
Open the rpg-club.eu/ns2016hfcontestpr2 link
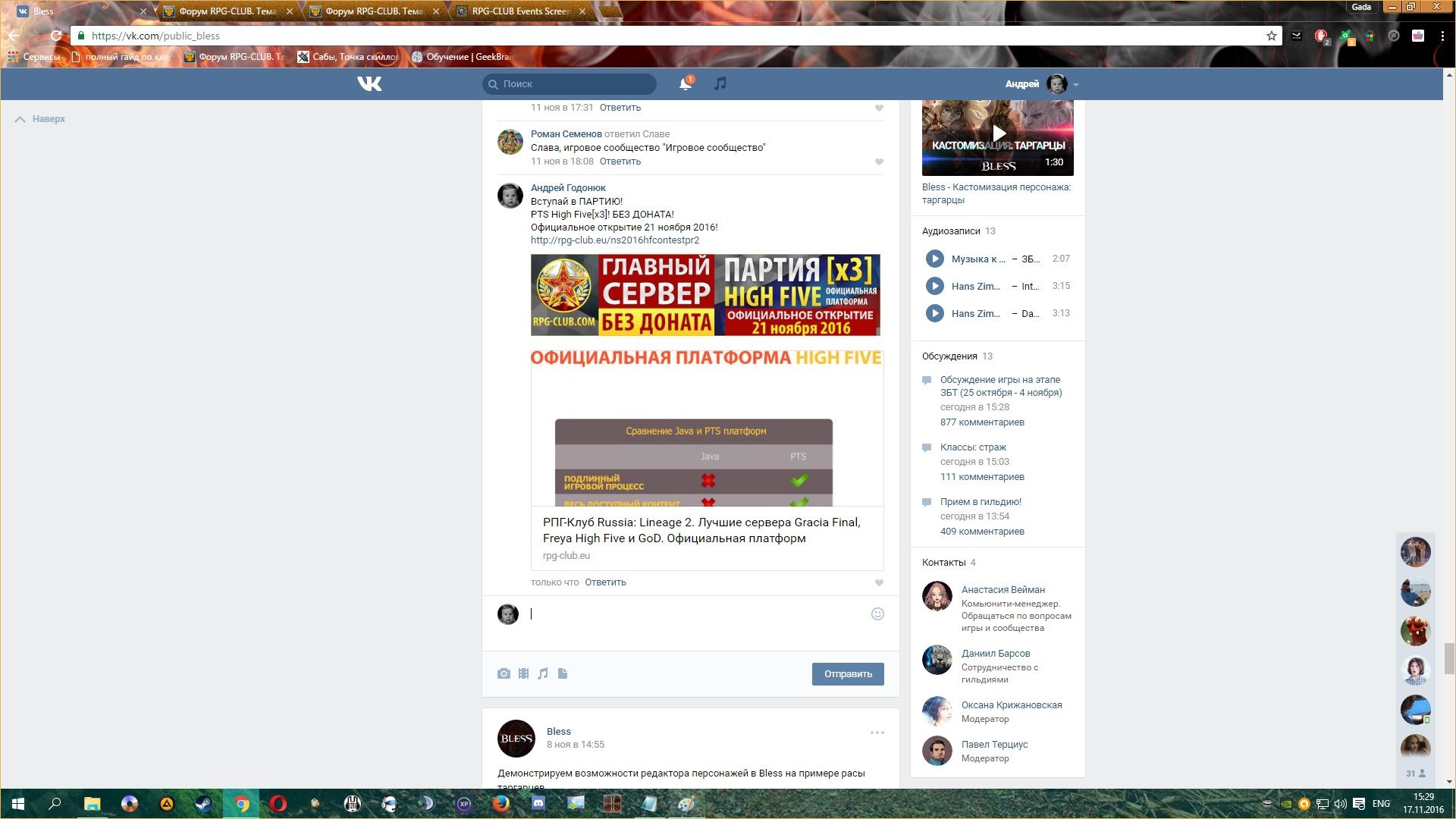pyautogui.click(x=615, y=240)
